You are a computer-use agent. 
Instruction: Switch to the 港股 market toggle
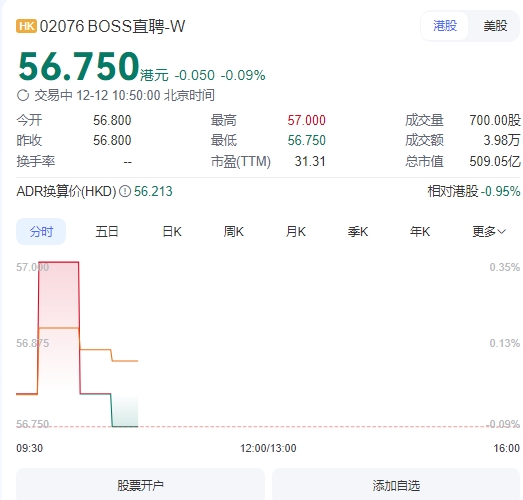coord(445,26)
